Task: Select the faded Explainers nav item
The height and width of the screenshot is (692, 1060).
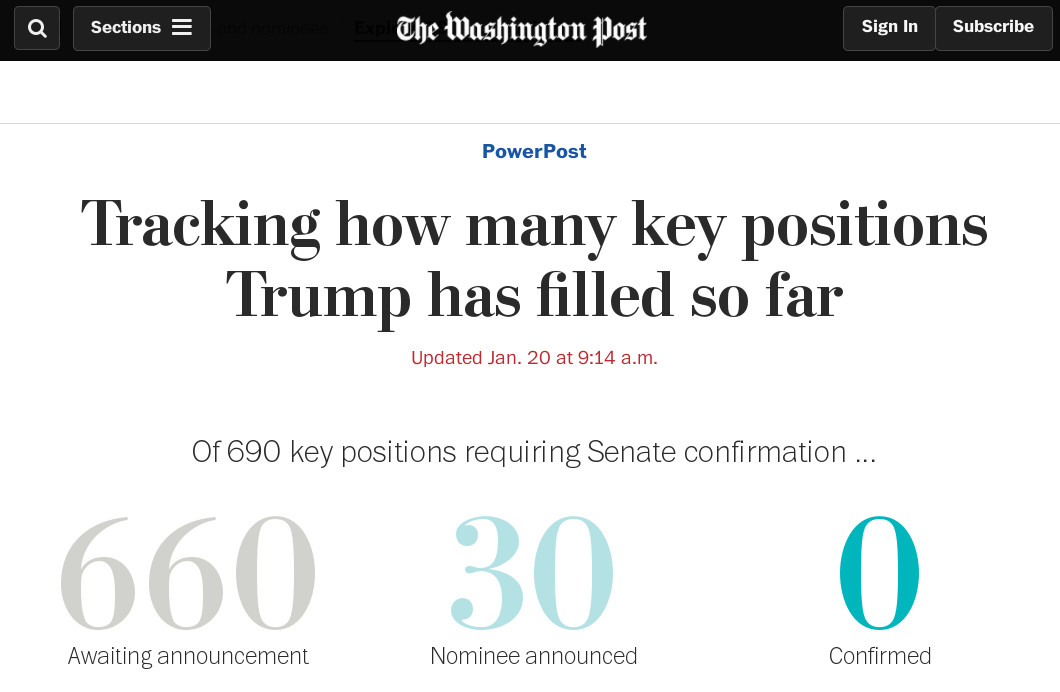Action: pyautogui.click(x=372, y=28)
